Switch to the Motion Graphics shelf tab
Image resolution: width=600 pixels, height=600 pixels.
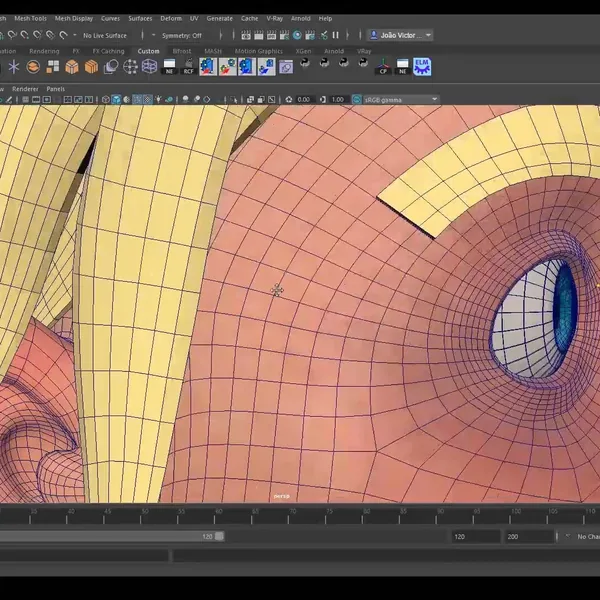[x=258, y=51]
